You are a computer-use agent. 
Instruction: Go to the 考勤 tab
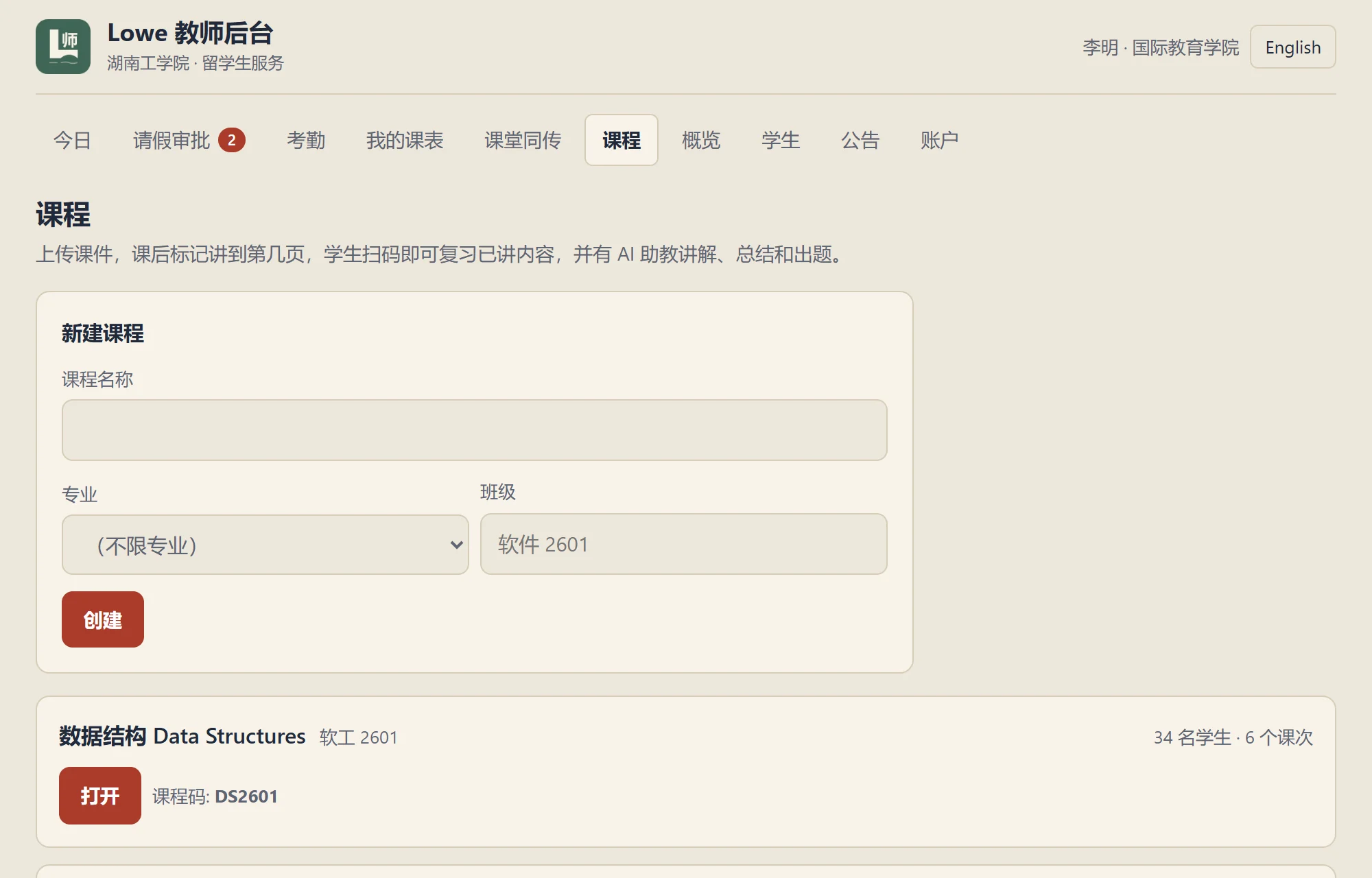pos(306,140)
